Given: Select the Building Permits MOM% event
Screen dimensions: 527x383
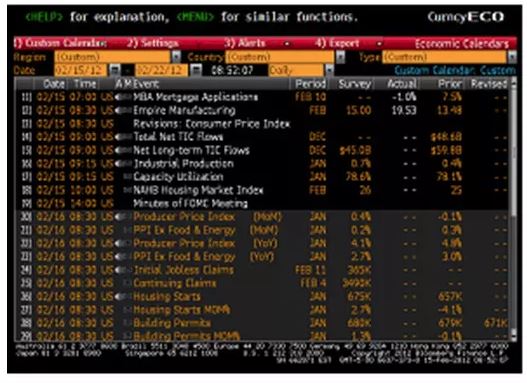Looking at the screenshot, I should click(187, 336).
